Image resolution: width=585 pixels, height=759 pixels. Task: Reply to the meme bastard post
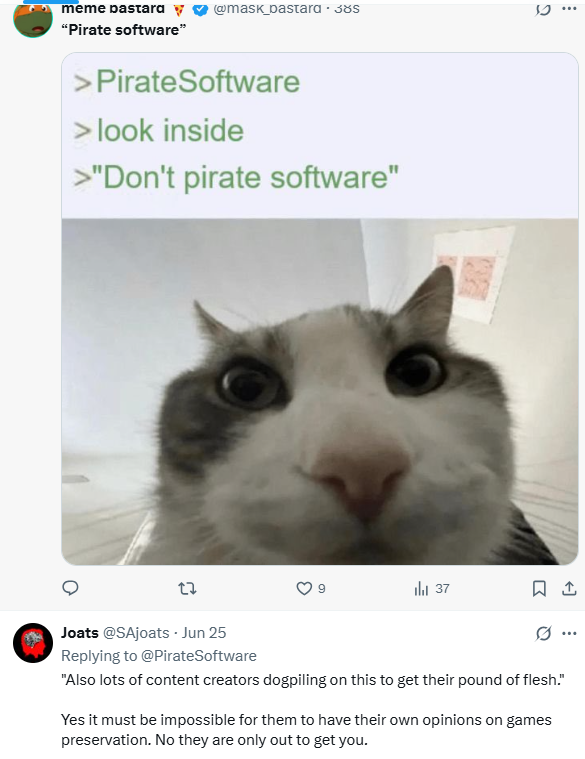(x=71, y=588)
